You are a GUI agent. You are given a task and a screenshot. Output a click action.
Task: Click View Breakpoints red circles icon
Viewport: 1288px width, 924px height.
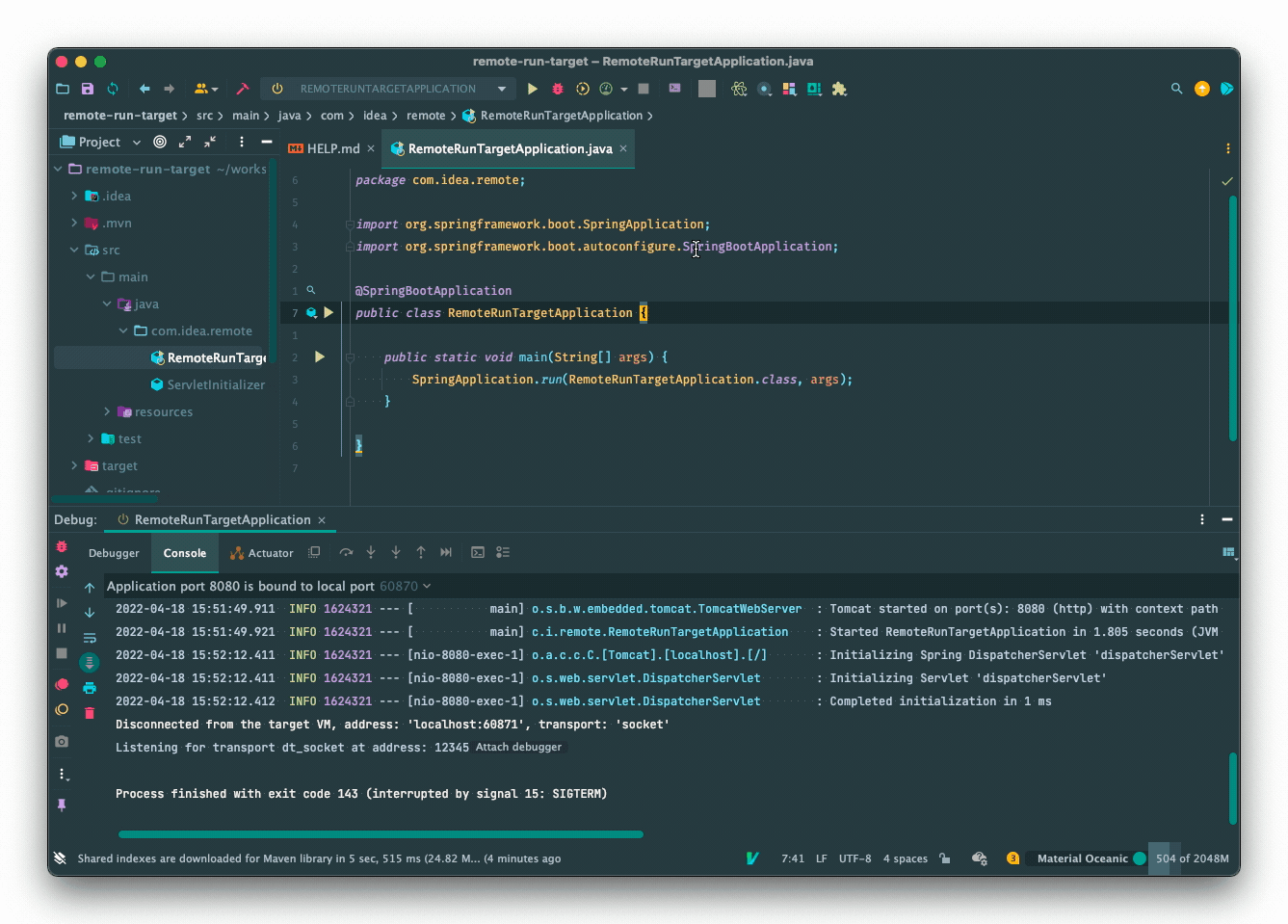[62, 684]
